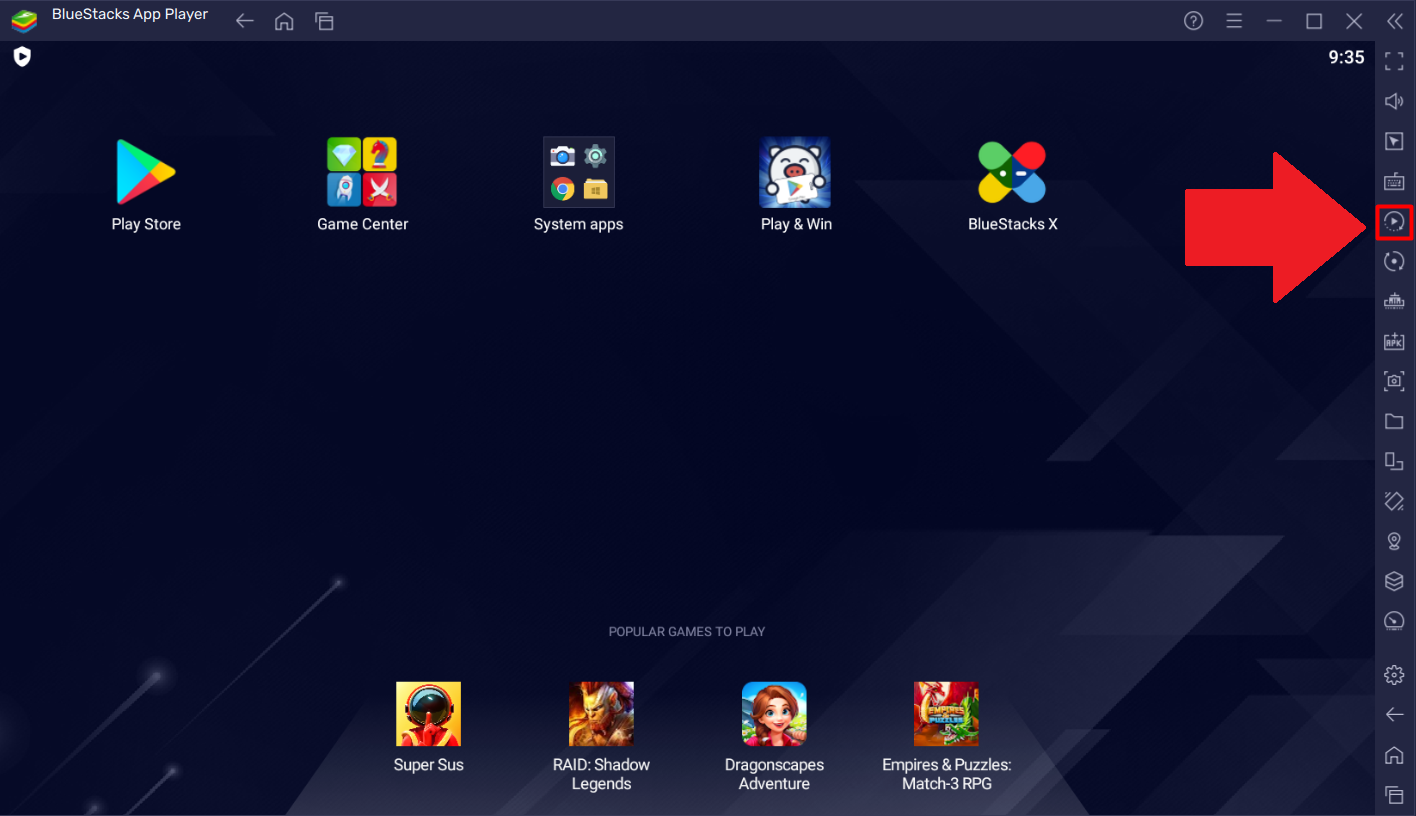Click the Memory trim (speedometer) icon
Viewport: 1416px width, 816px height.
(1394, 621)
